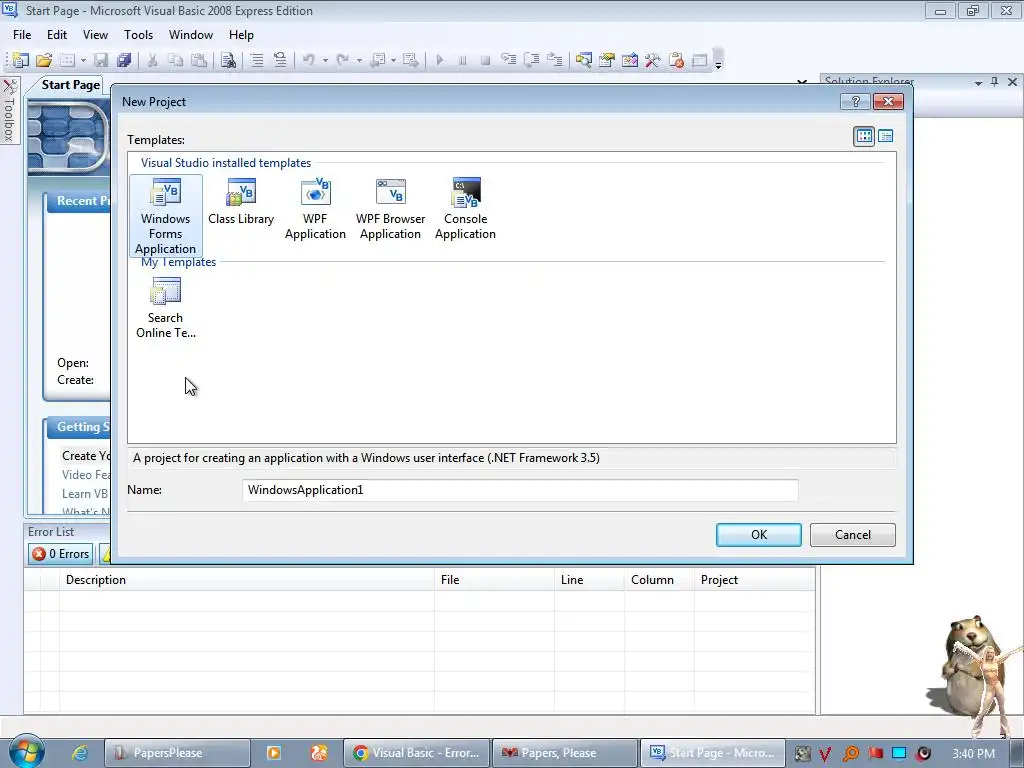Expand the toolbar options overflow arrow
Screen dimensions: 1024x768
[x=718, y=60]
